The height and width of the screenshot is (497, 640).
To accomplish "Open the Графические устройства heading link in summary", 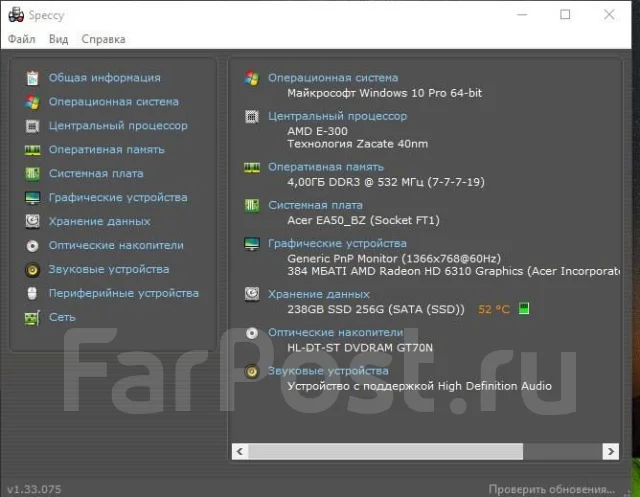I will [337, 244].
